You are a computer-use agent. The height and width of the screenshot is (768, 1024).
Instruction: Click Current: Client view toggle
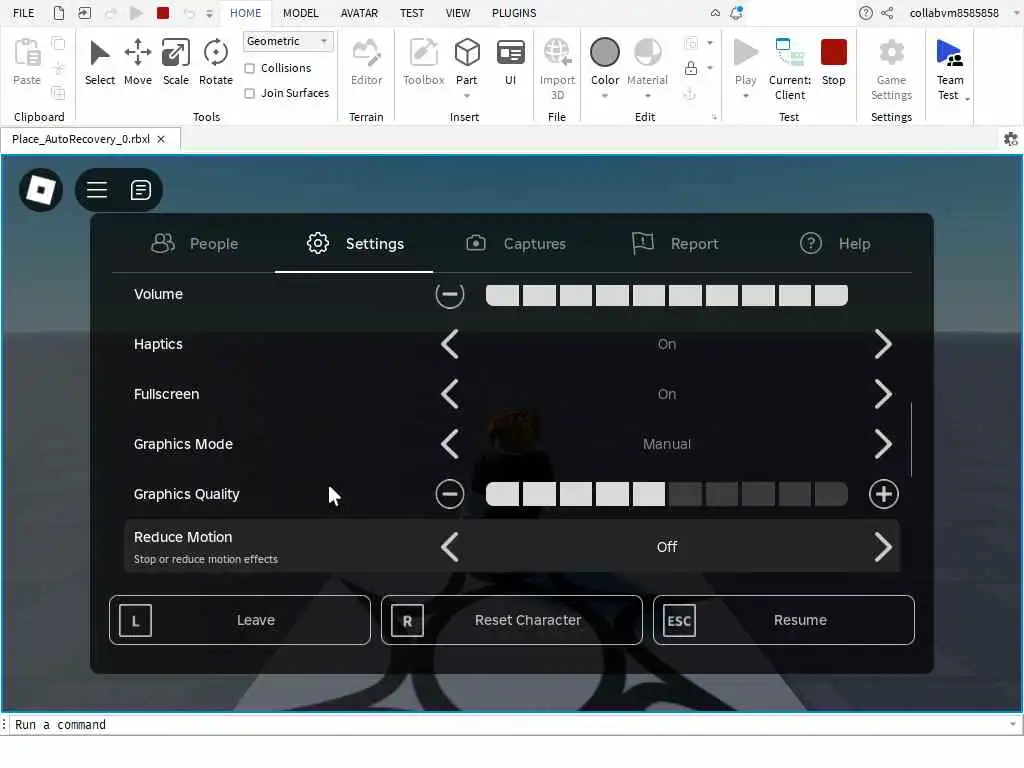790,68
